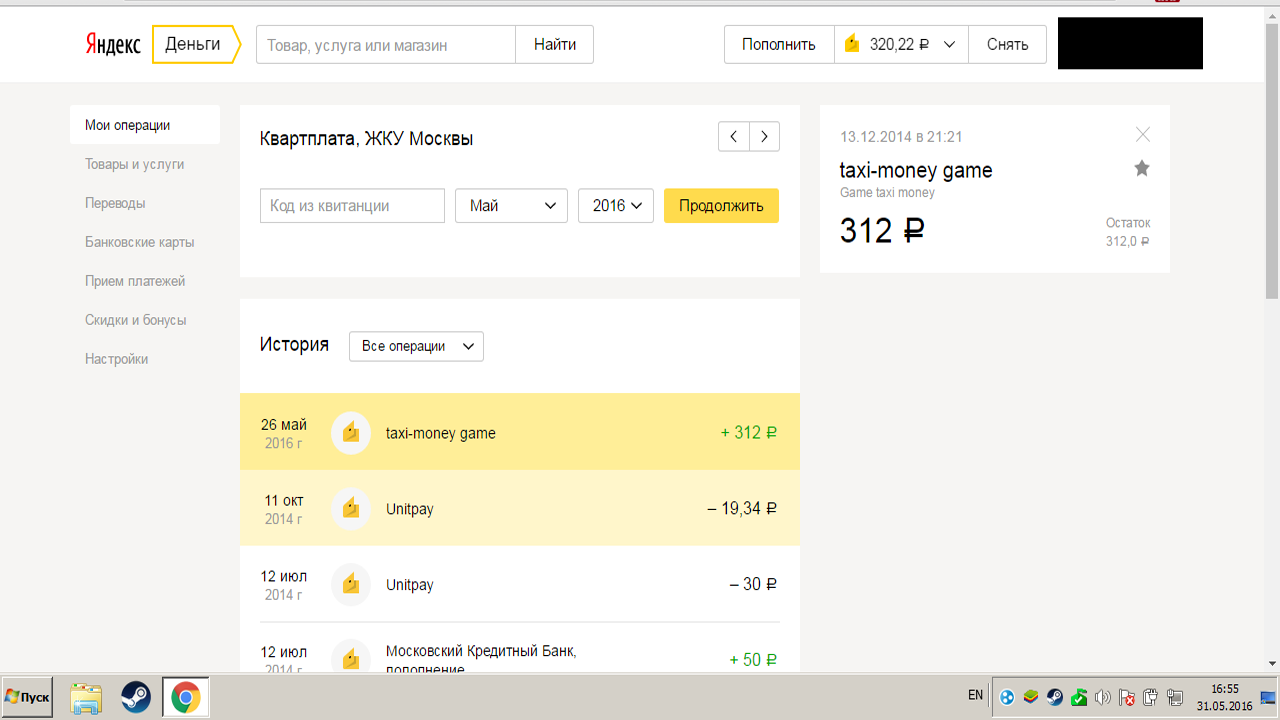1280x720 pixels.
Task: Click the wallet icon beside the balance
Action: point(852,44)
